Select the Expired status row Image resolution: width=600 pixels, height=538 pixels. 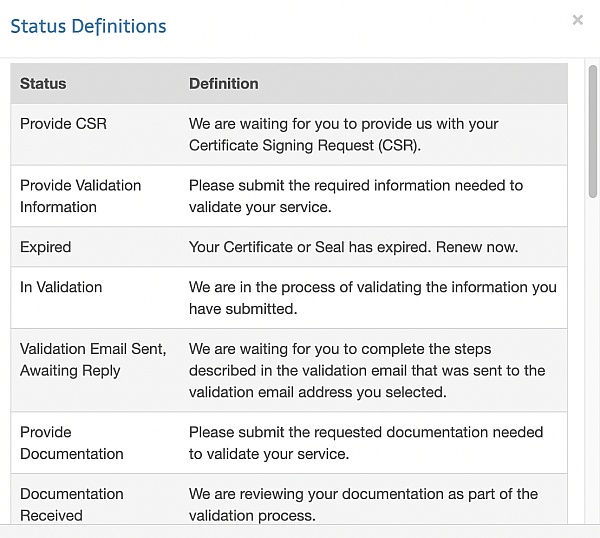(289, 247)
